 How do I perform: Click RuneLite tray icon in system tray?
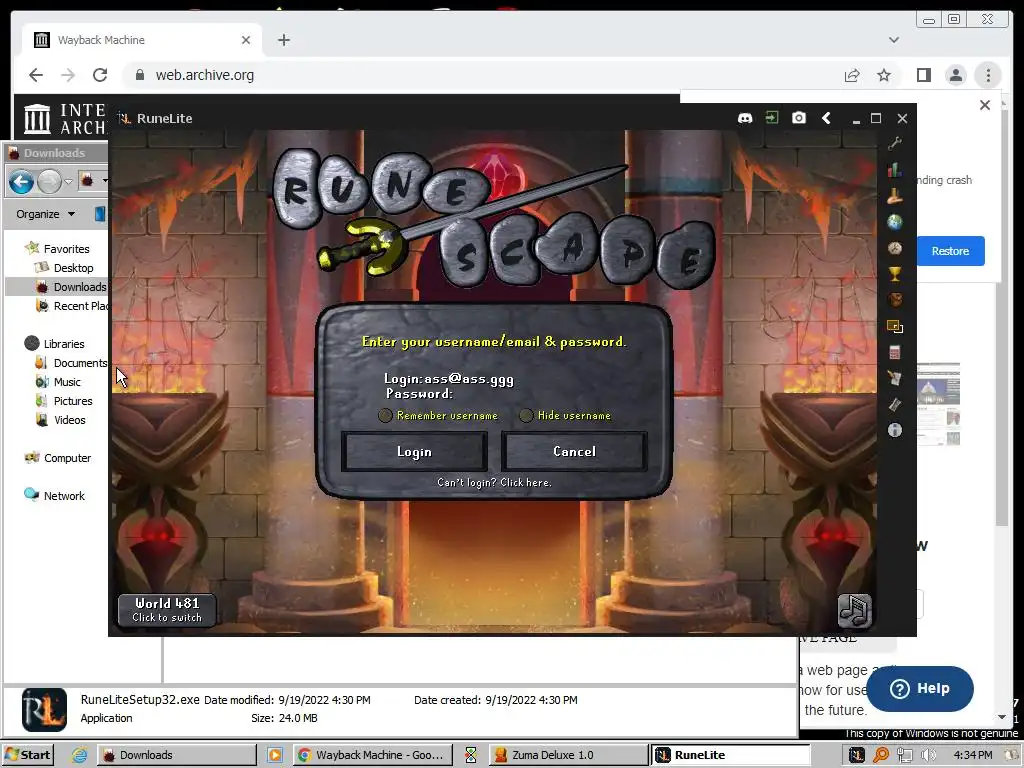856,755
